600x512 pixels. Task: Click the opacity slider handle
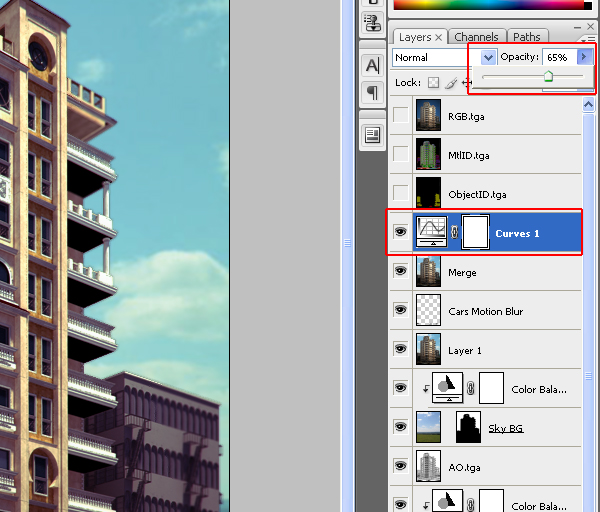point(548,77)
